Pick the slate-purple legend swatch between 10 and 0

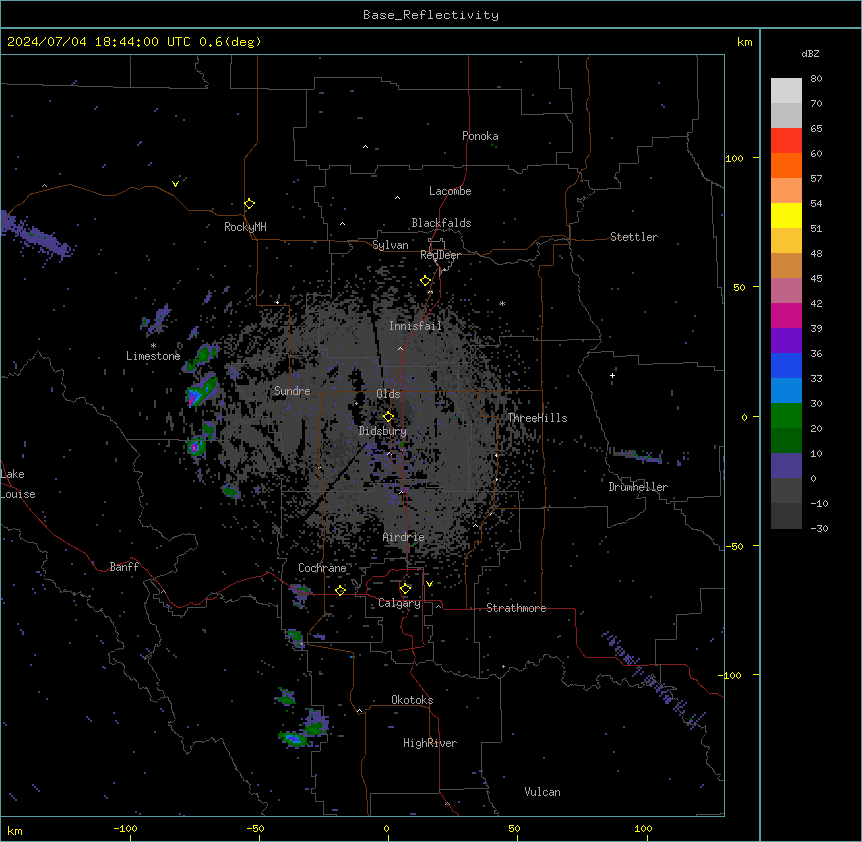tap(786, 466)
